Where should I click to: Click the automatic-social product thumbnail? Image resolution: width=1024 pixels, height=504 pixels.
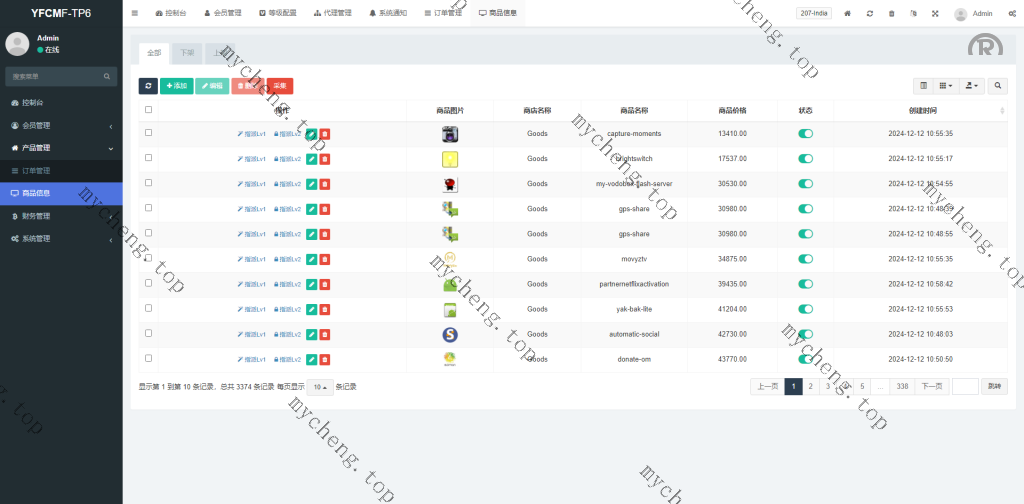coord(450,334)
